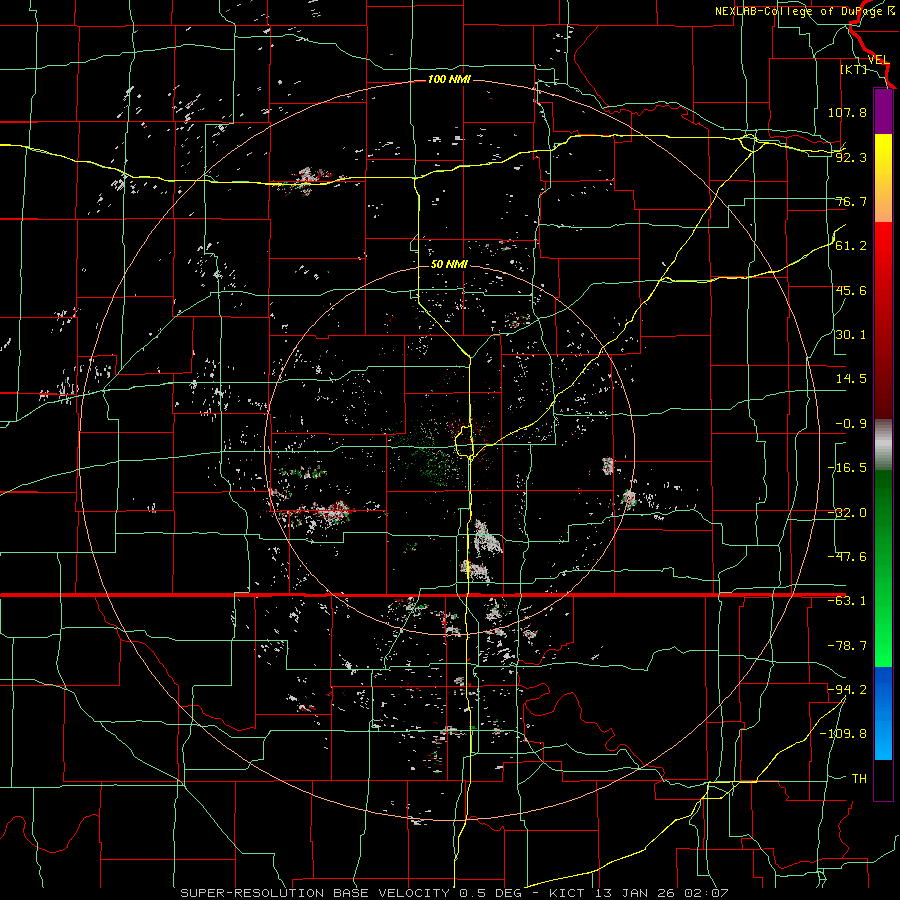
Task: Click the 45.6 value on velocity scale
Action: [851, 290]
